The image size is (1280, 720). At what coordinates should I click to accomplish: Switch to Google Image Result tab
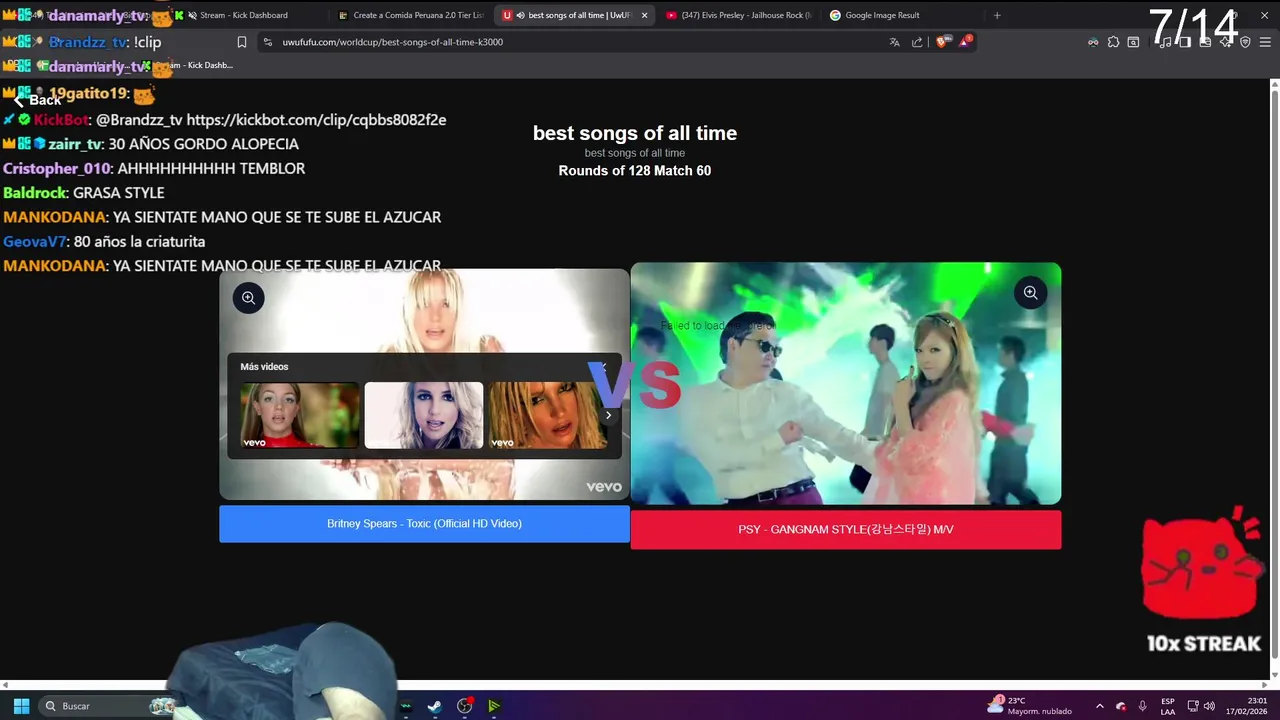click(880, 15)
